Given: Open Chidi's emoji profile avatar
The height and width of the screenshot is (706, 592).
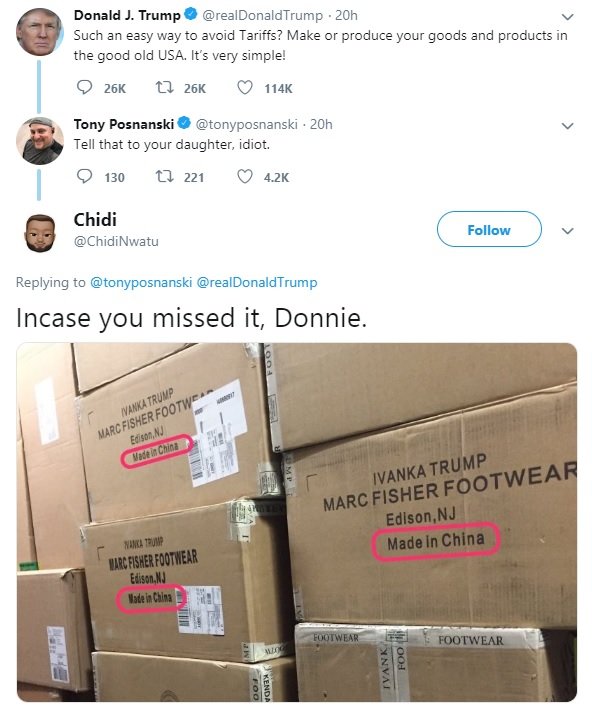Looking at the screenshot, I should (40, 232).
